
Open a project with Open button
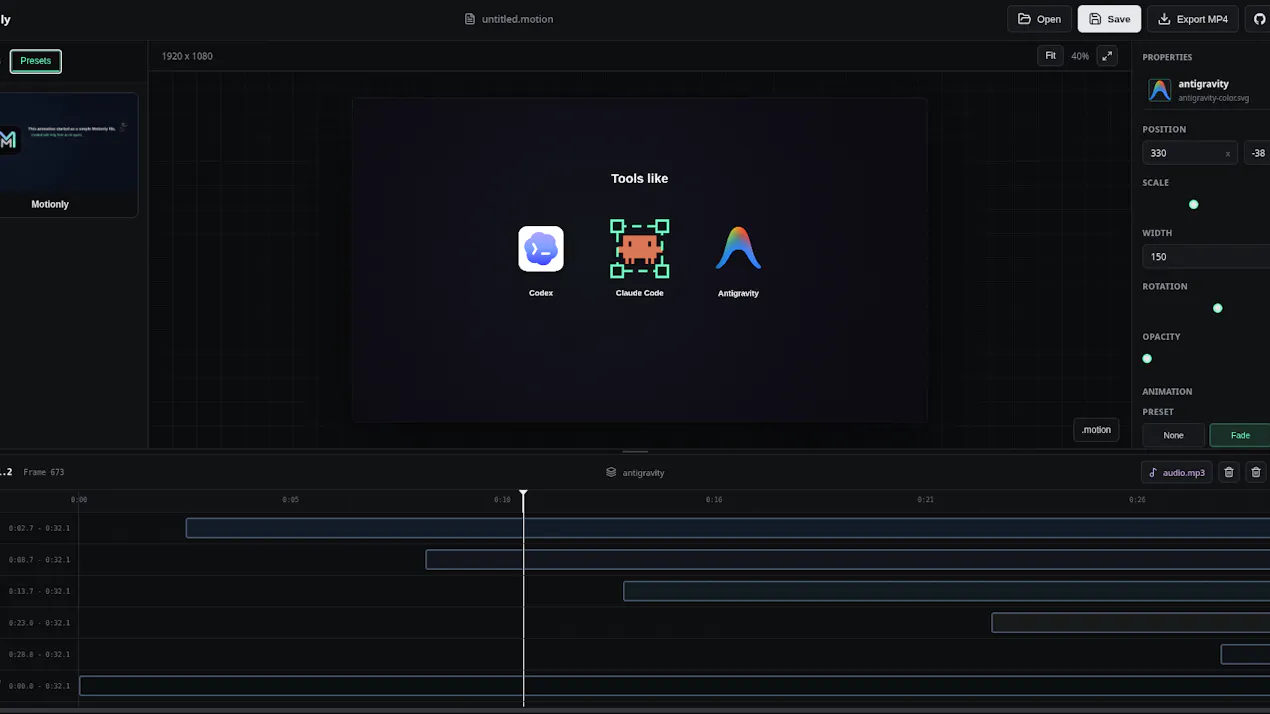1040,19
